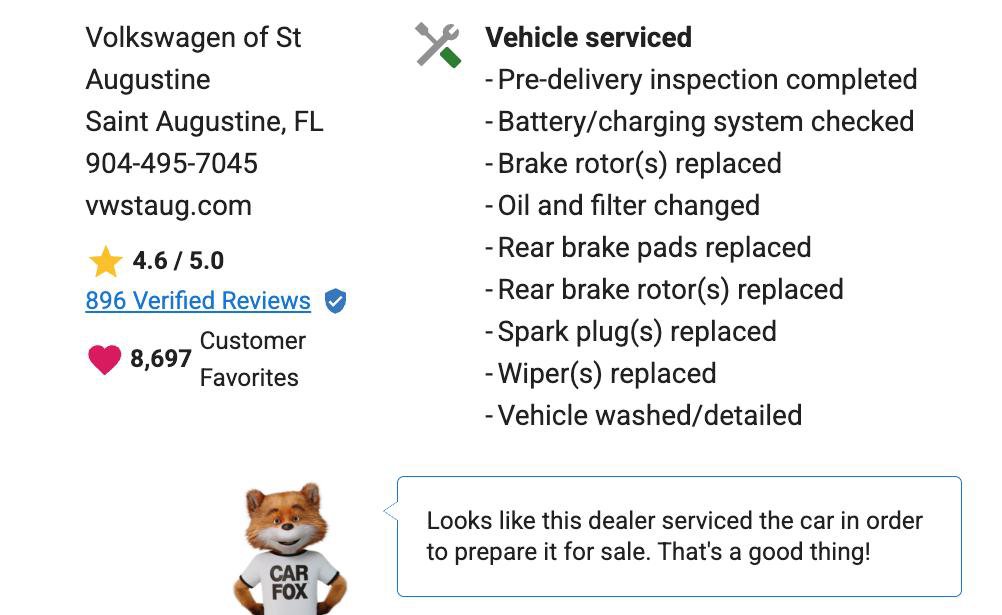Expand the Pre-delivery inspection completed entry

pos(708,80)
